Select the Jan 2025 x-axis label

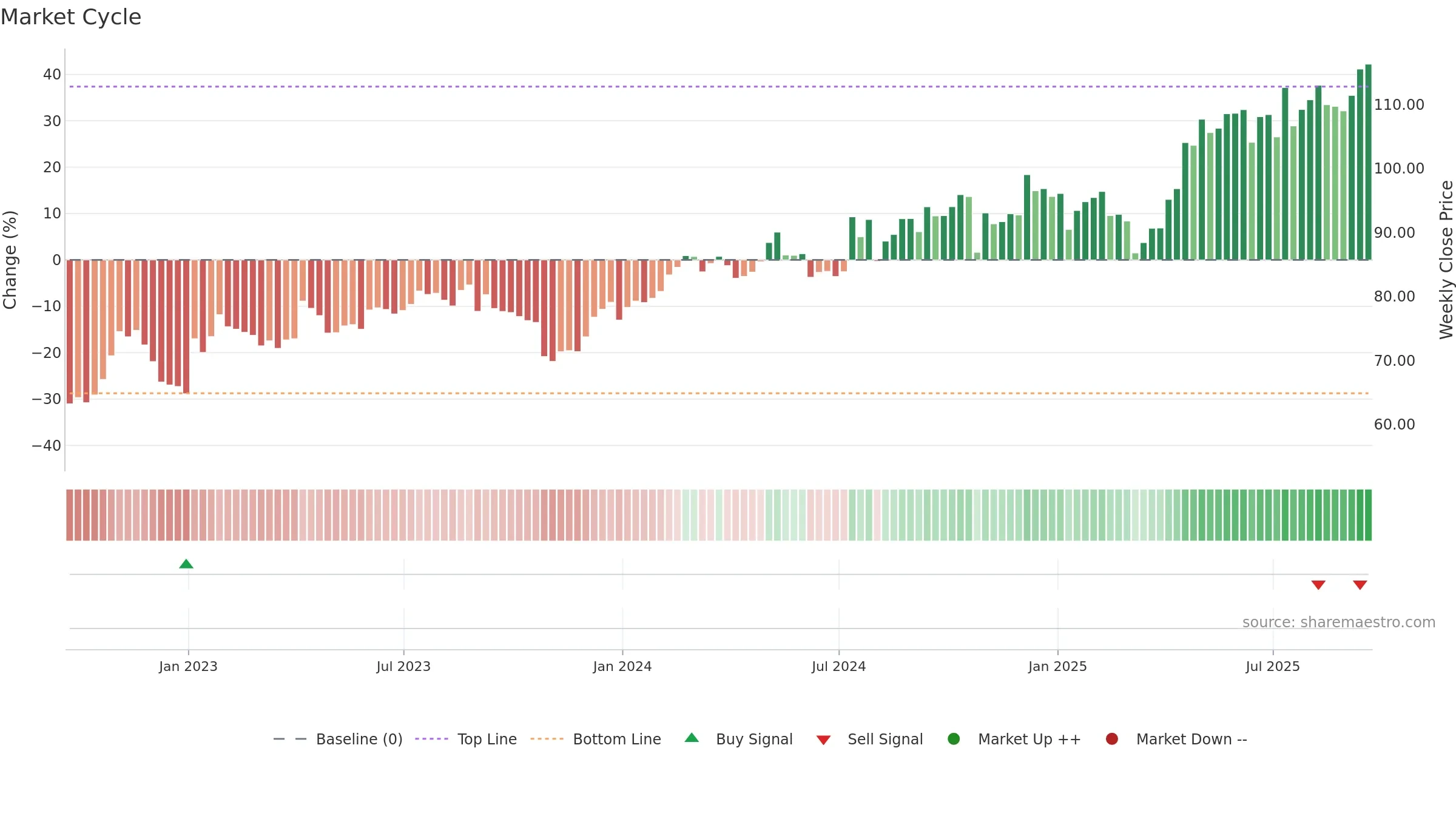coord(1057,667)
